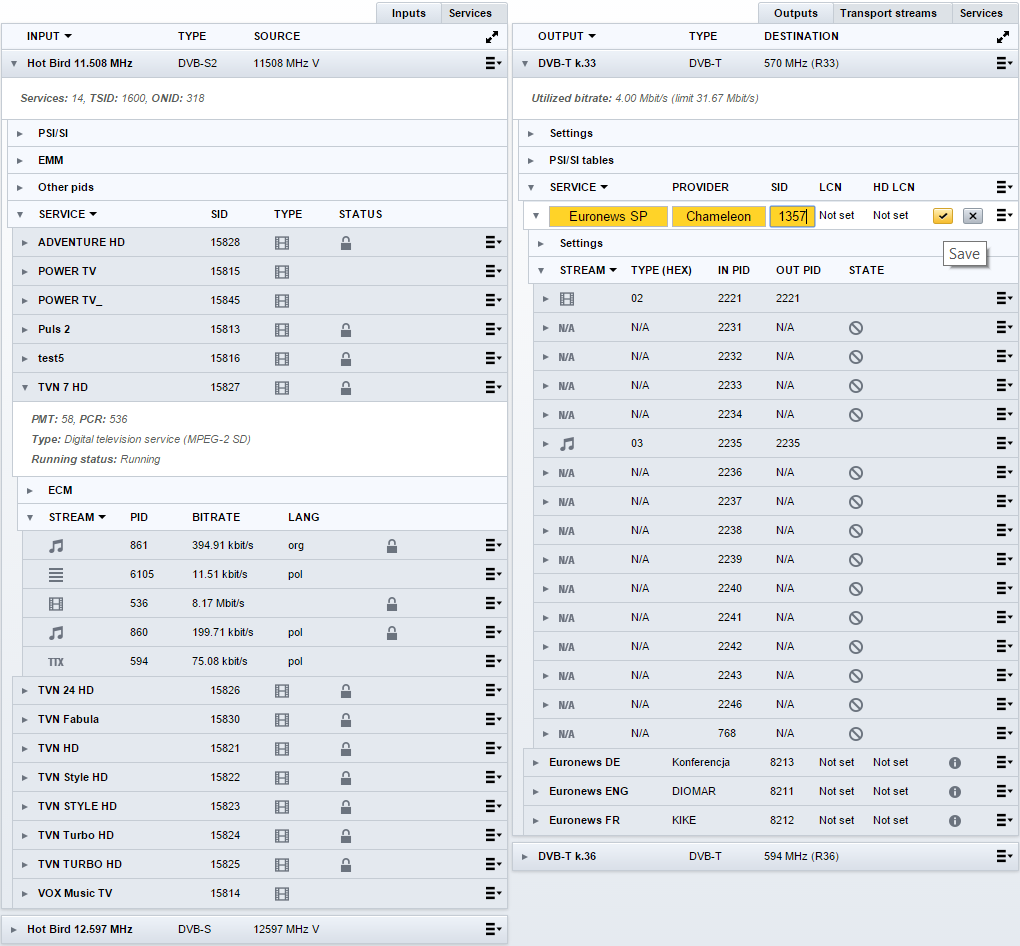Expand Euronews DE output service

535,763
